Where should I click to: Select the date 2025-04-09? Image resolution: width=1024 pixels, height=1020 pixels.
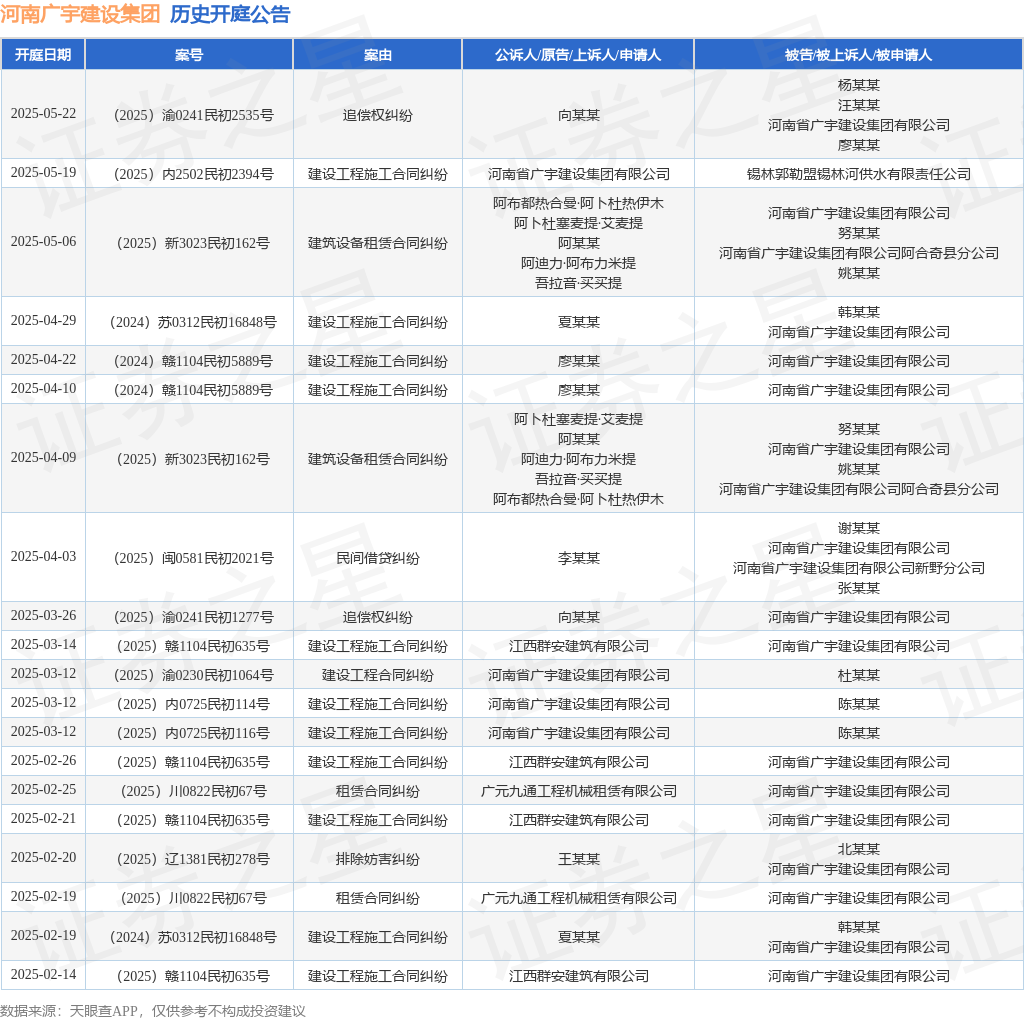(x=43, y=458)
